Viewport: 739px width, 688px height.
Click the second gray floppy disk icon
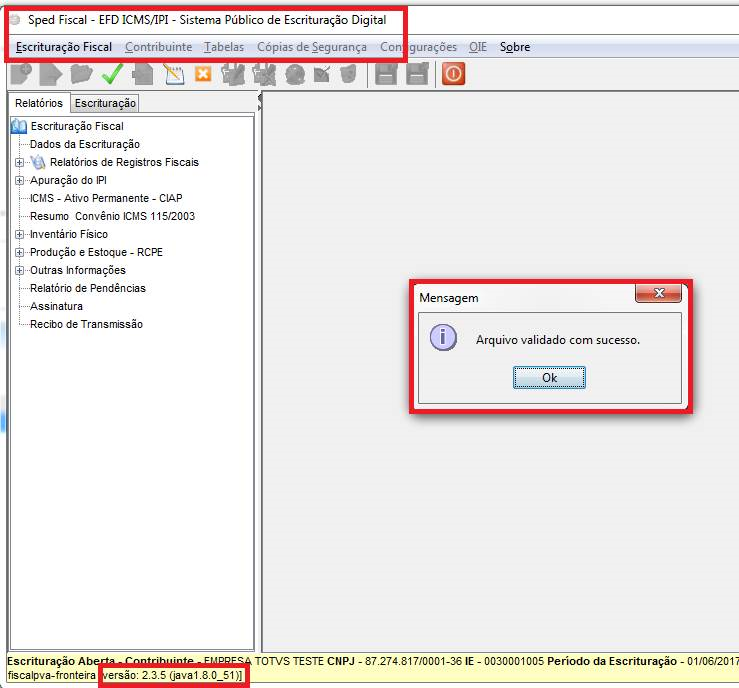(417, 74)
